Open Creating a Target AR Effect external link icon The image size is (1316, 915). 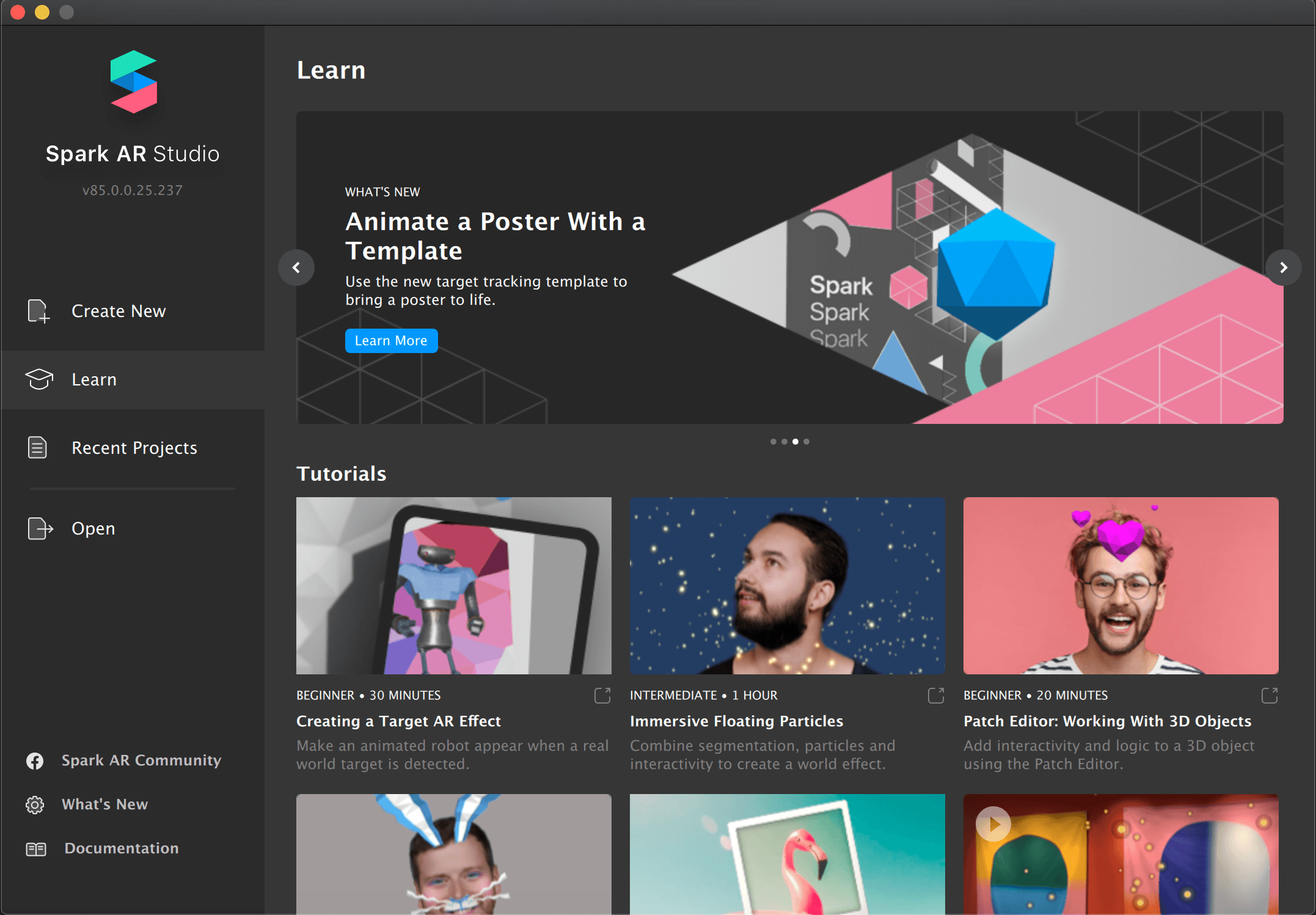(602, 695)
